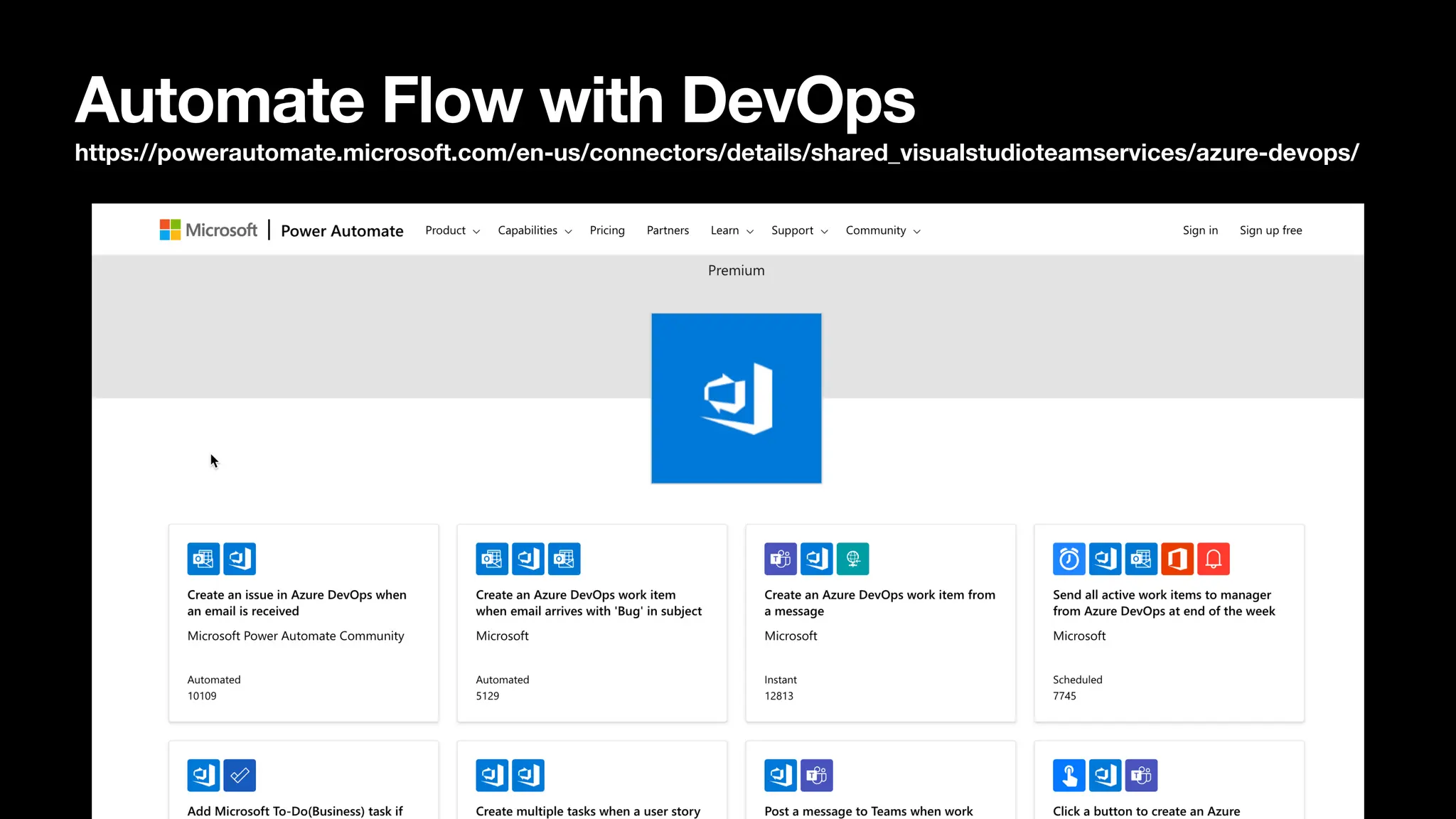Click Azure DevOps icon in 'Send all active work items' card

[x=1106, y=559]
